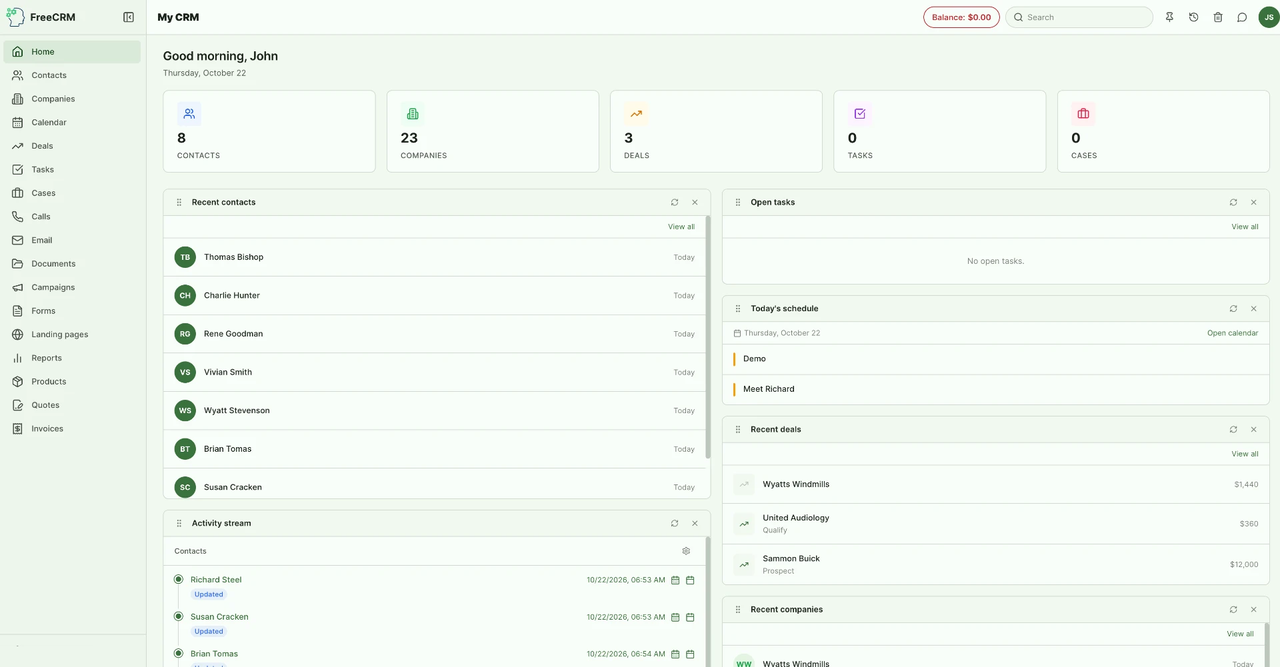Viewport: 1280px width, 667px height.
Task: View all in Recent deals
Action: (1245, 454)
